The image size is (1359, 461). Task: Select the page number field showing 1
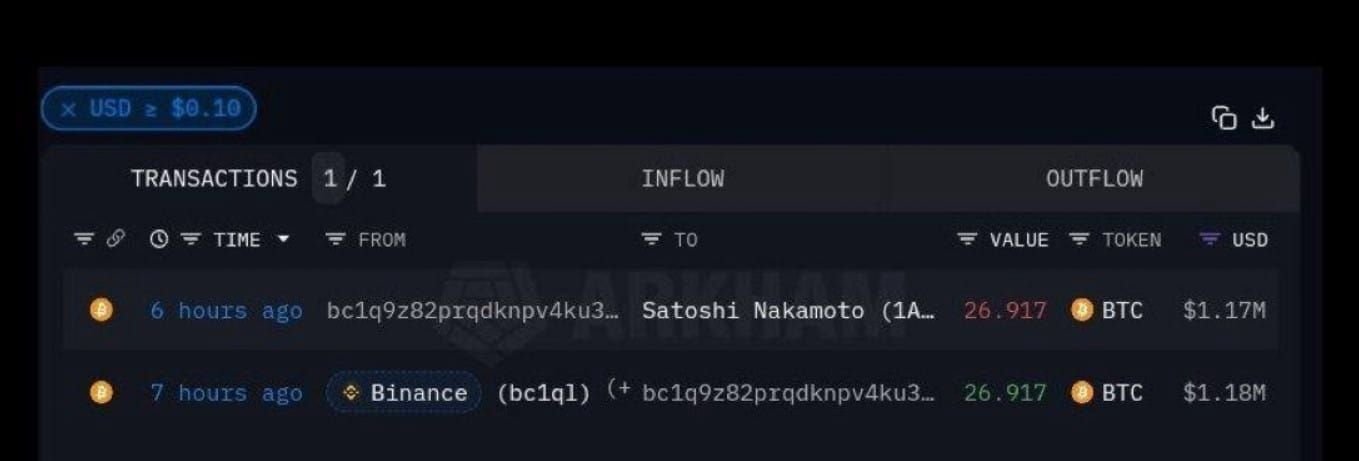329,179
